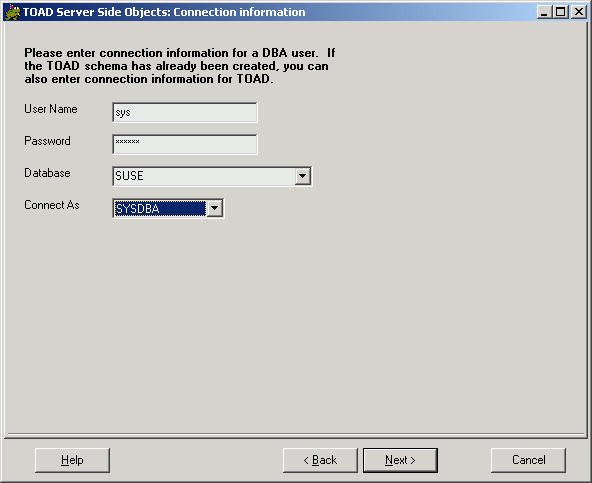Image resolution: width=592 pixels, height=483 pixels.
Task: Go to previous step with Back
Action: pyautogui.click(x=320, y=460)
